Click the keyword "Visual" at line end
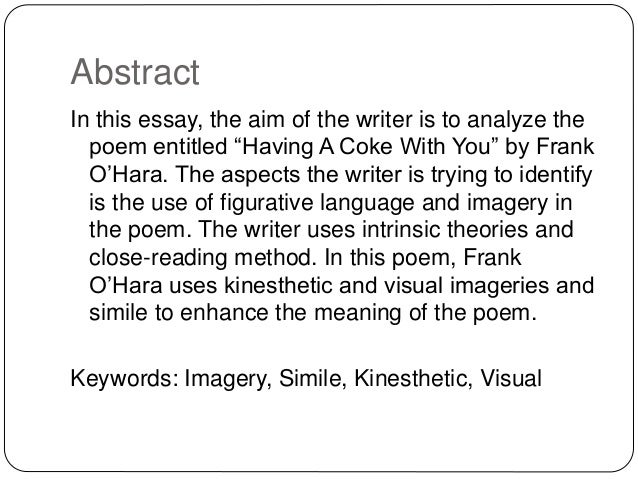The image size is (638, 479). click(x=511, y=378)
